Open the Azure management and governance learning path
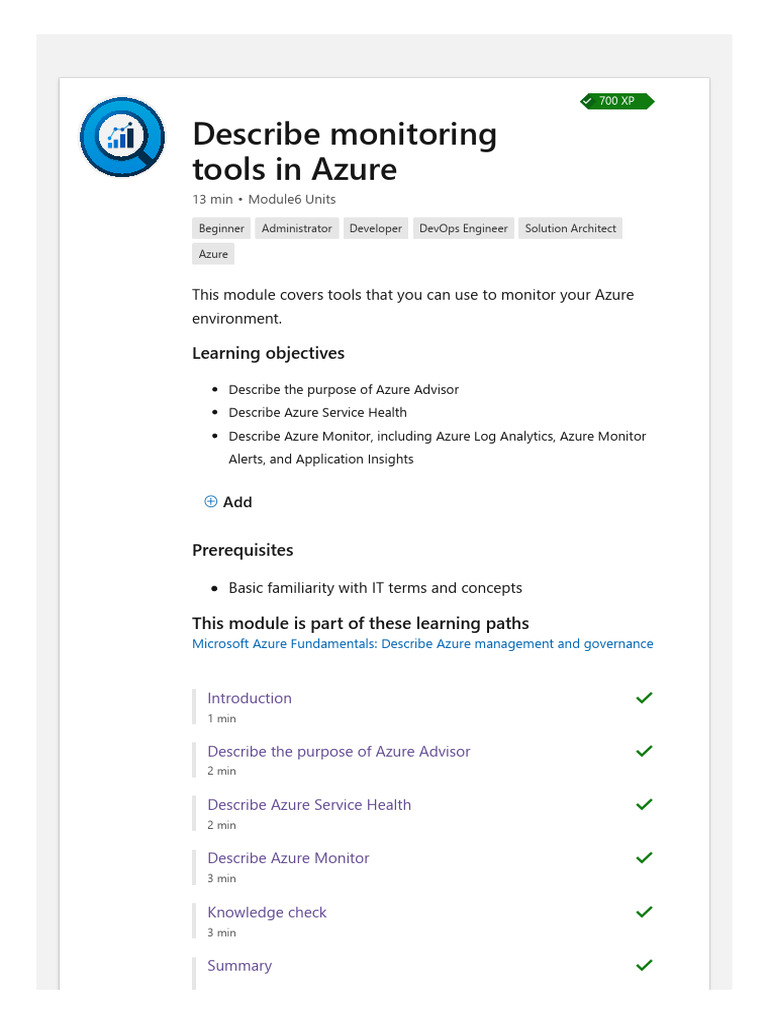768x1024 pixels. (x=422, y=644)
